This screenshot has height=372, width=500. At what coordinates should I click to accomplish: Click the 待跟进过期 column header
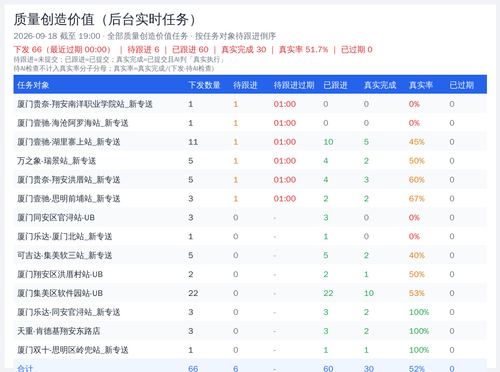294,85
